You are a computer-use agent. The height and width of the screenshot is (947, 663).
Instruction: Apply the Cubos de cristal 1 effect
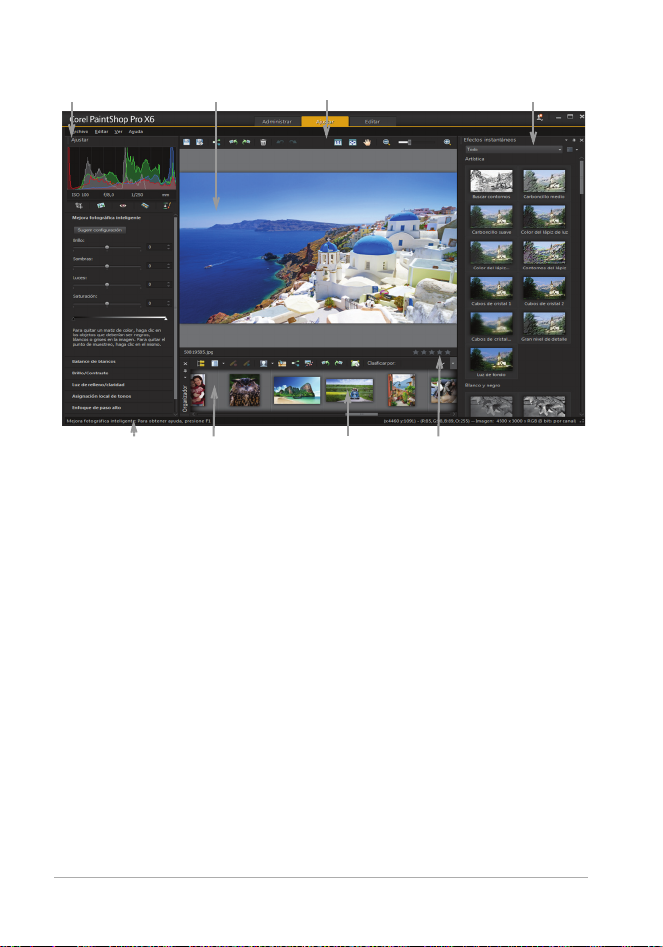pyautogui.click(x=492, y=288)
